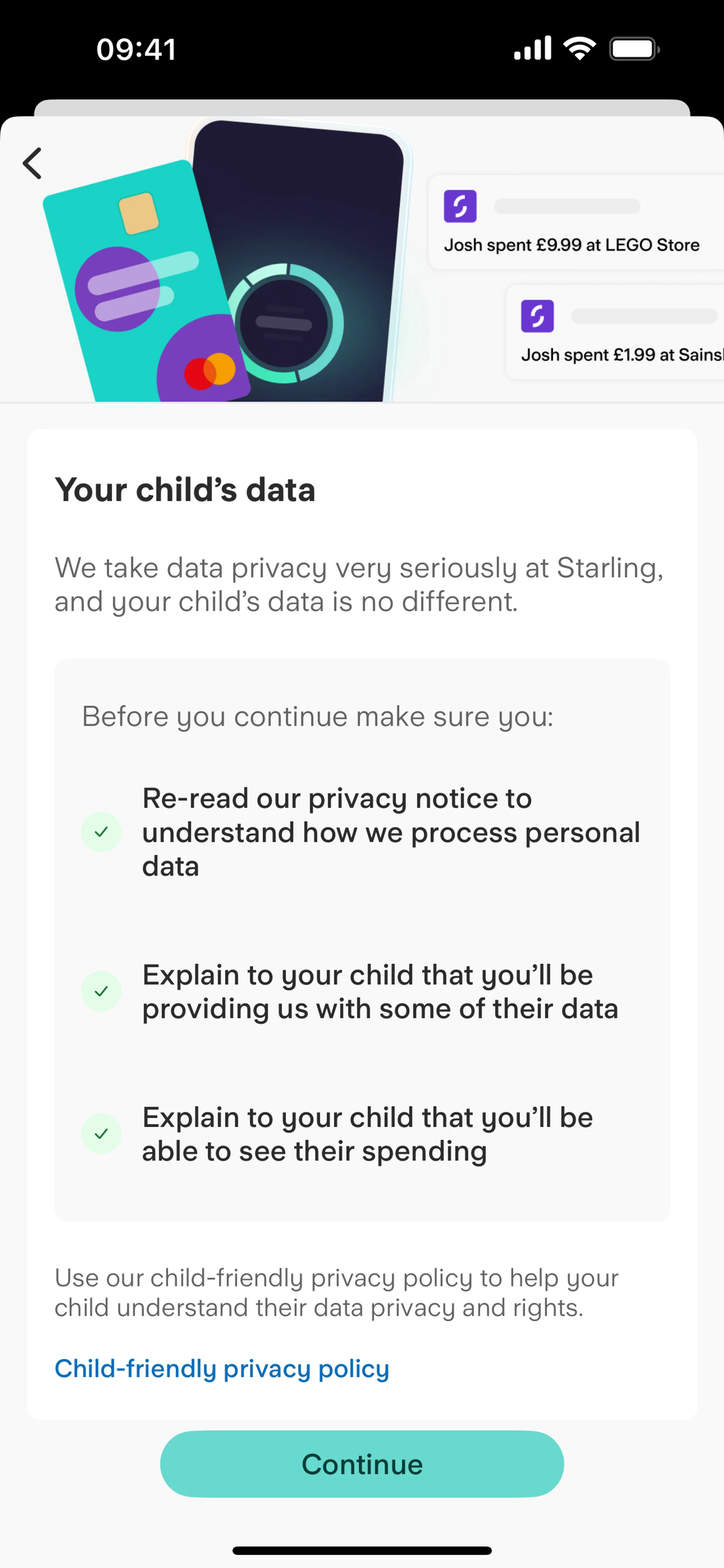The width and height of the screenshot is (724, 1568).
Task: Tap the cellular signal bars icon
Action: (x=532, y=49)
